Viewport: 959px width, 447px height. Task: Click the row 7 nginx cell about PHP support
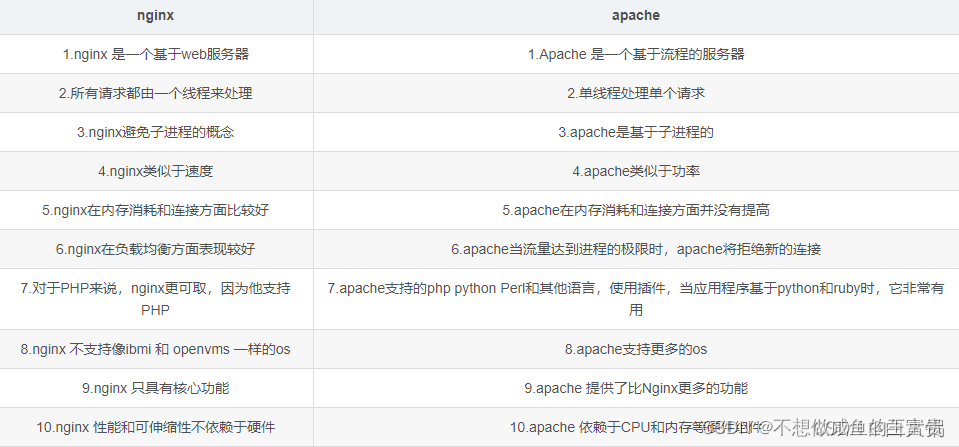(x=156, y=299)
